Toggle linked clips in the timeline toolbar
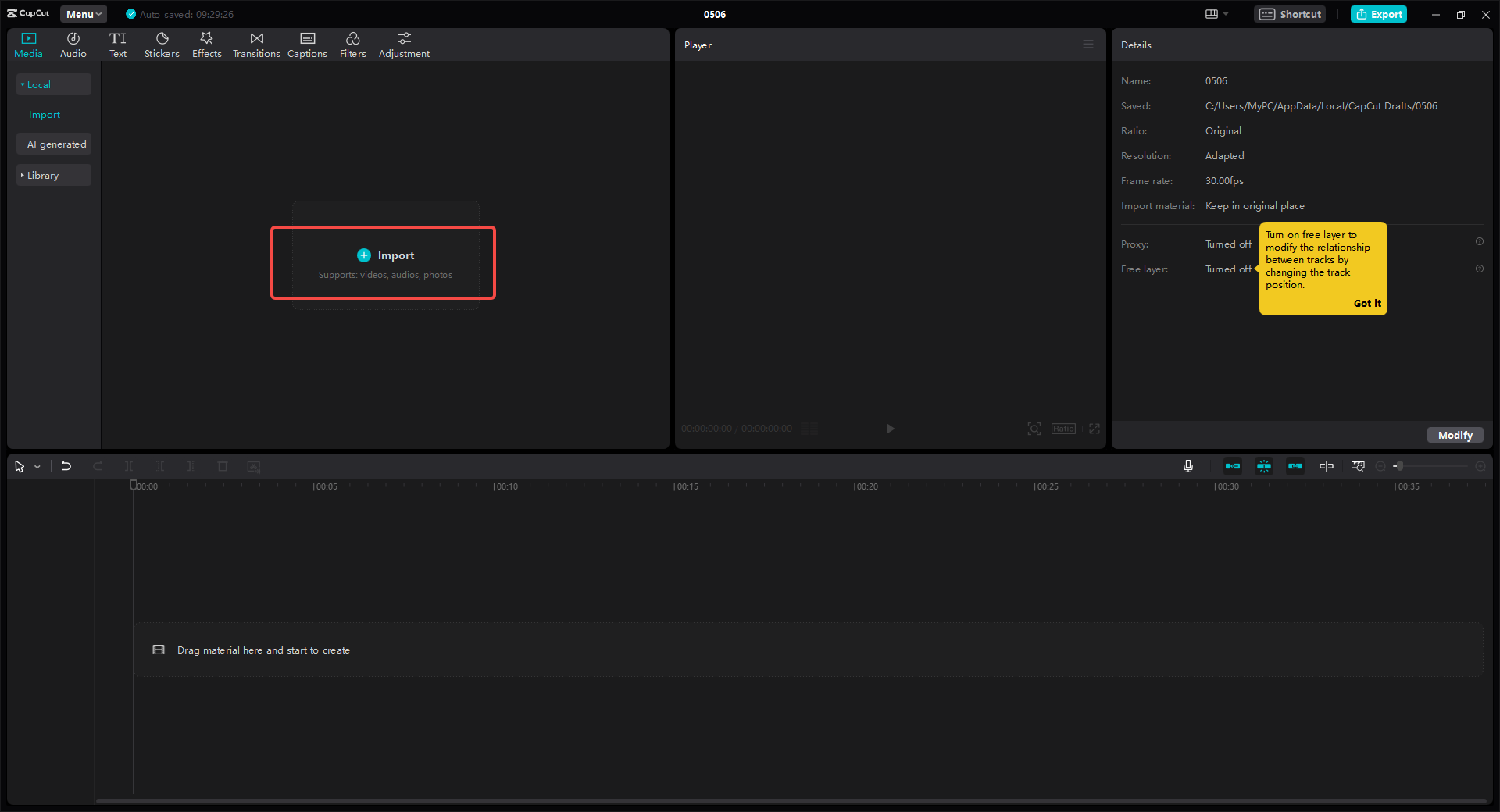 1295,466
